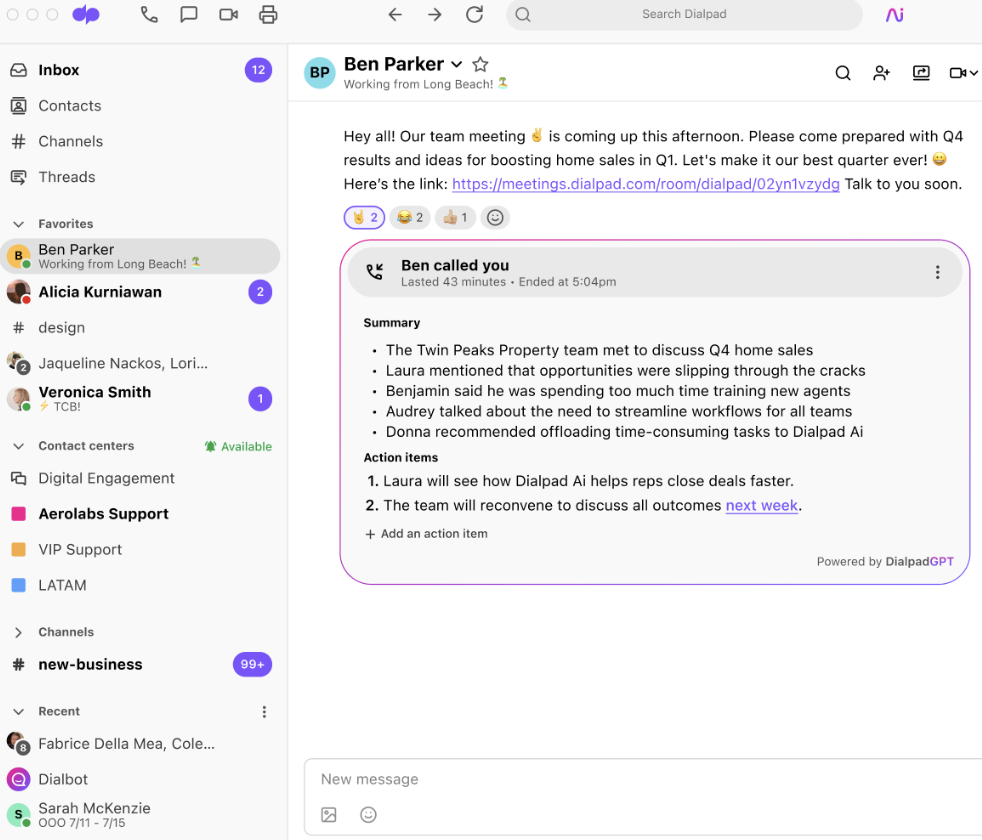Viewport: 982px width, 840px height.
Task: Open Dialpad Ai icon next to search
Action: [x=894, y=15]
